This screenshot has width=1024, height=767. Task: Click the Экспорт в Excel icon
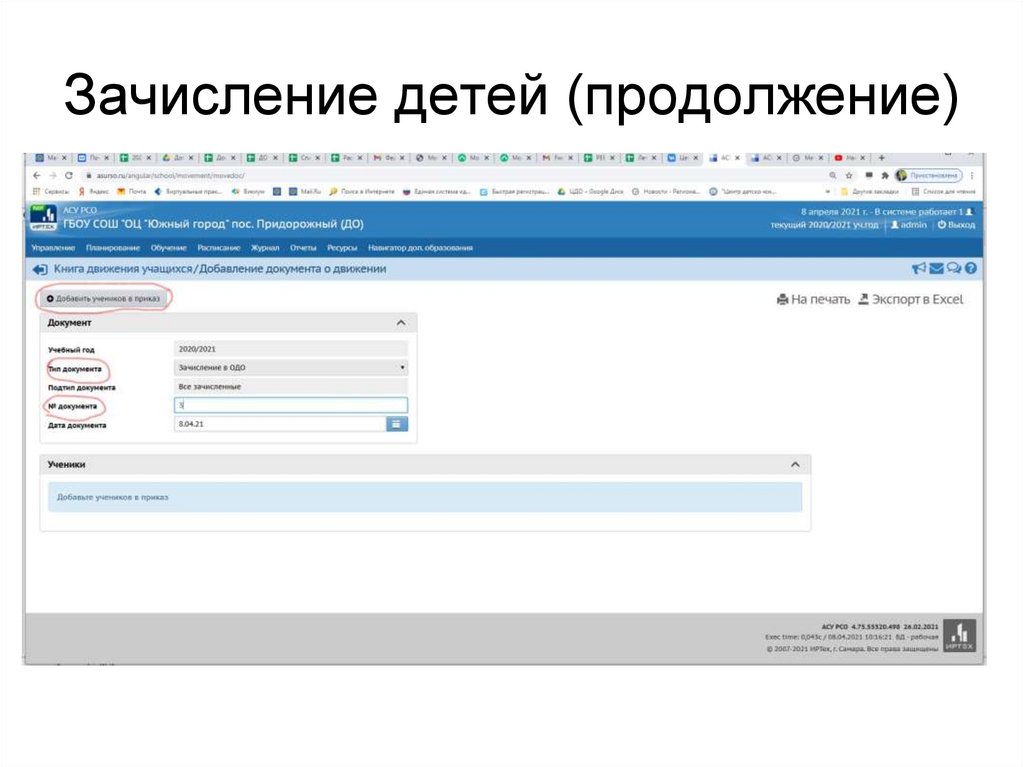(x=864, y=298)
